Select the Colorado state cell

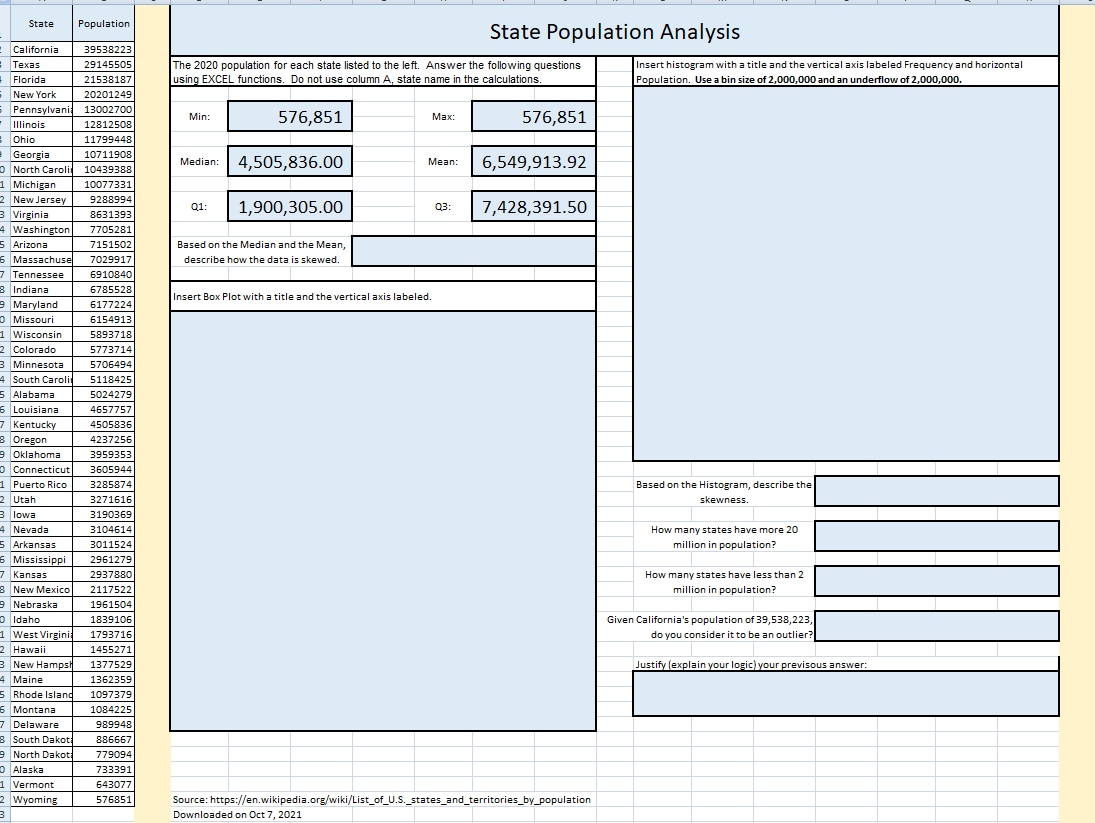point(41,350)
